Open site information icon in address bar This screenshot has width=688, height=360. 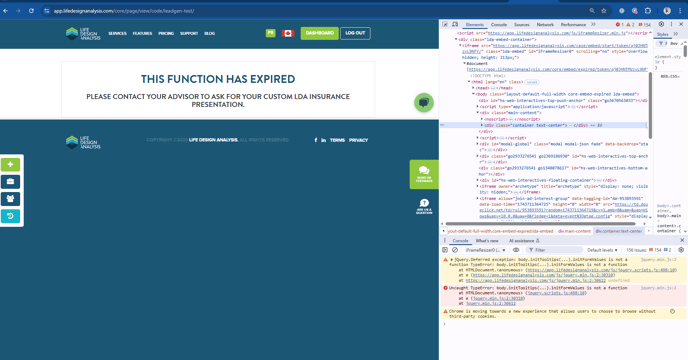(47, 11)
